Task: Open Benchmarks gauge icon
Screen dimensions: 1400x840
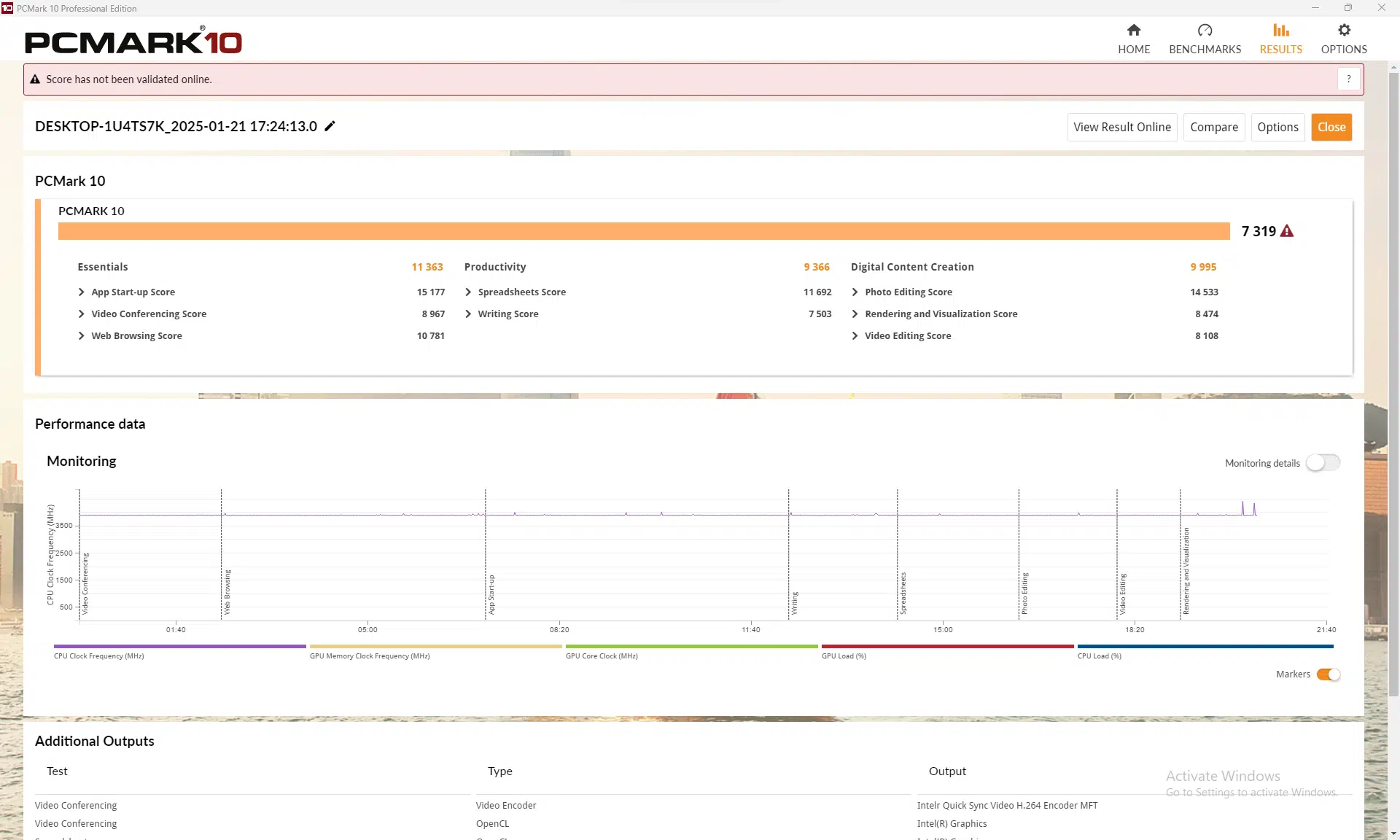Action: click(1205, 30)
